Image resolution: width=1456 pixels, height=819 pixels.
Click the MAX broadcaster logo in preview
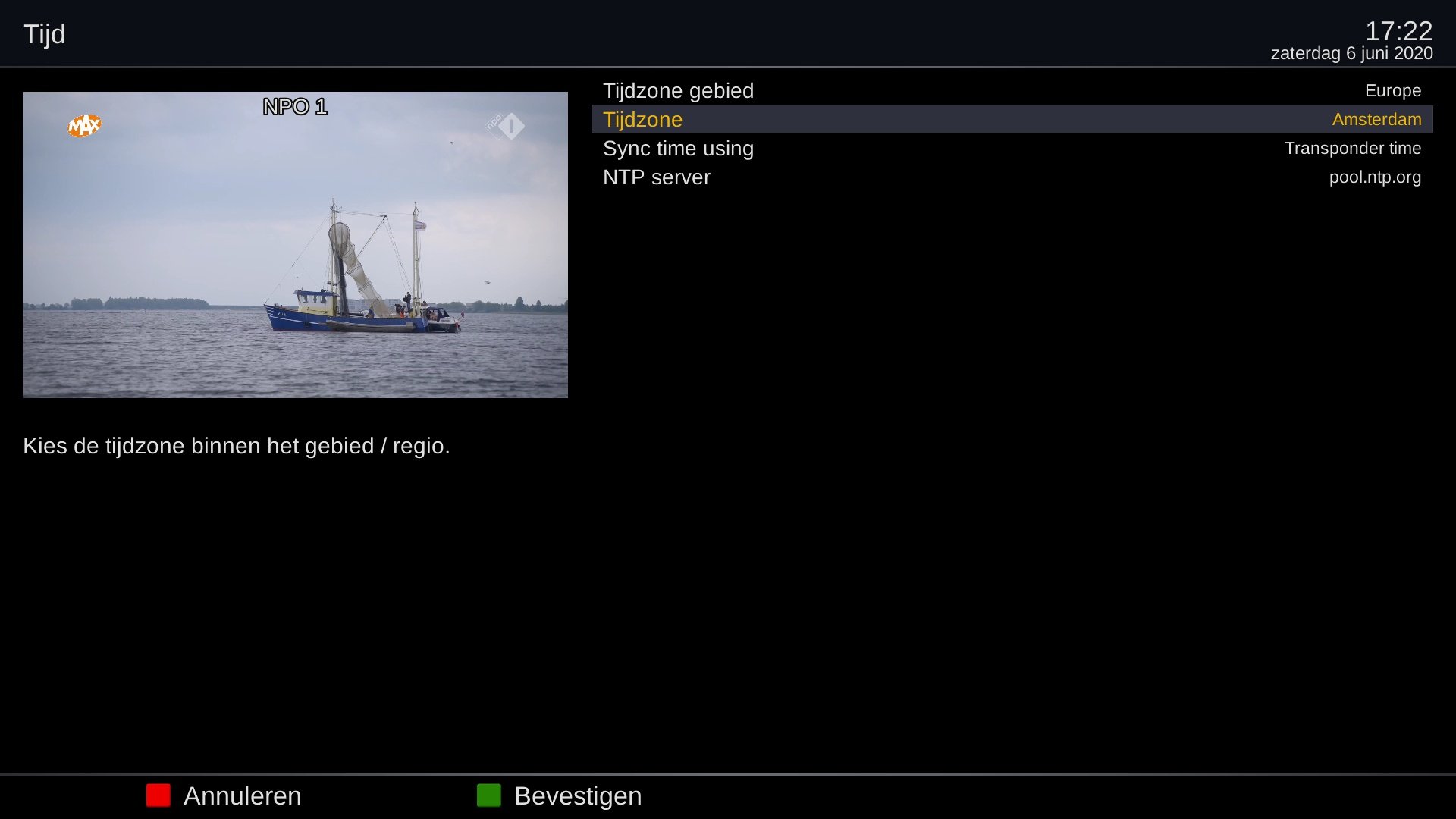tap(84, 125)
